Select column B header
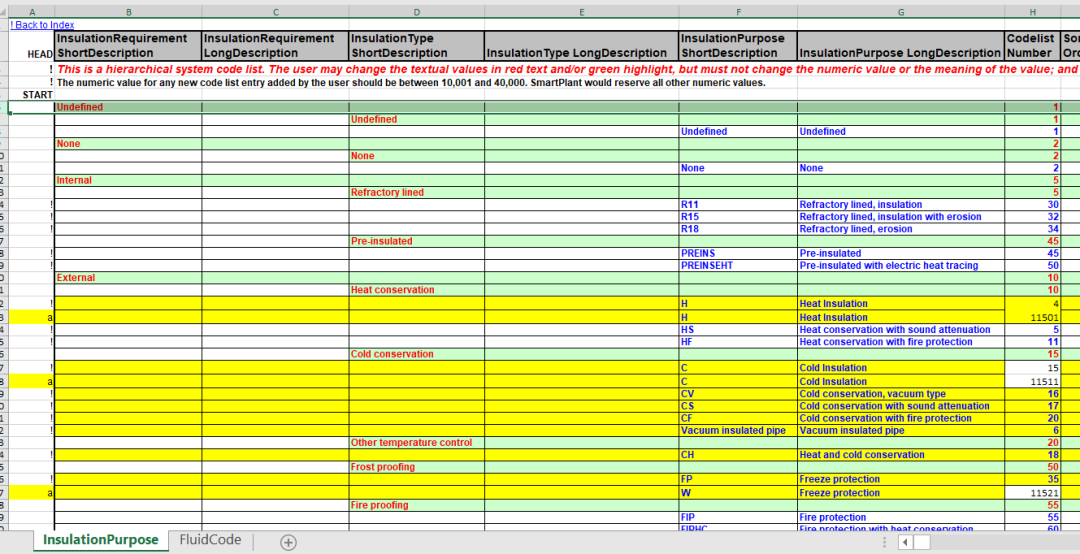This screenshot has height=554, width=1080. [x=128, y=12]
